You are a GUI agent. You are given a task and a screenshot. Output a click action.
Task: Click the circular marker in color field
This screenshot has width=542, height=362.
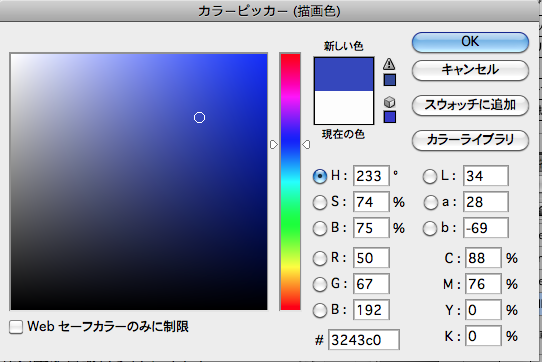click(x=199, y=118)
